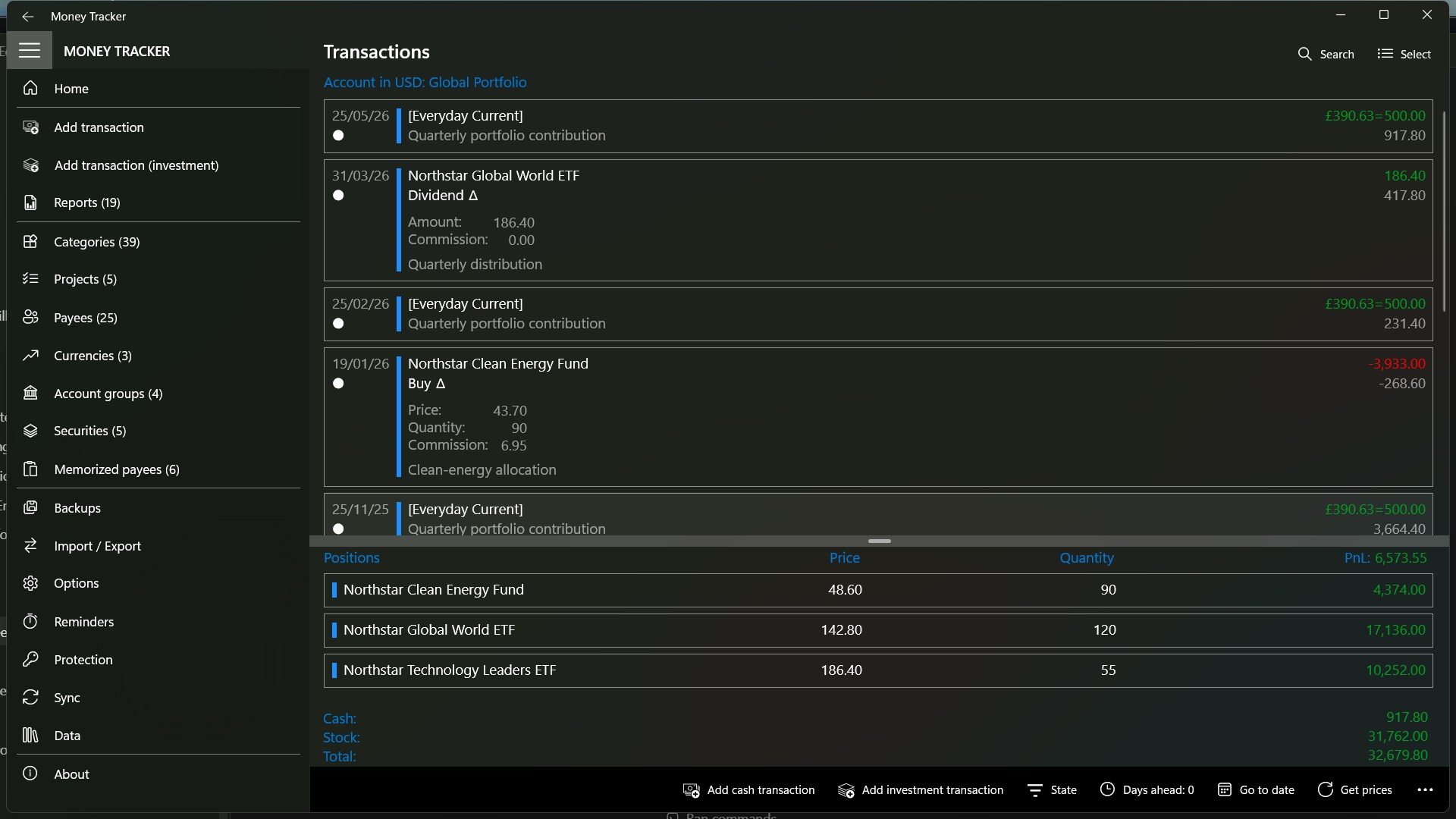Click the splitter handle above Positions
This screenshot has height=819, width=1456.
tap(879, 541)
